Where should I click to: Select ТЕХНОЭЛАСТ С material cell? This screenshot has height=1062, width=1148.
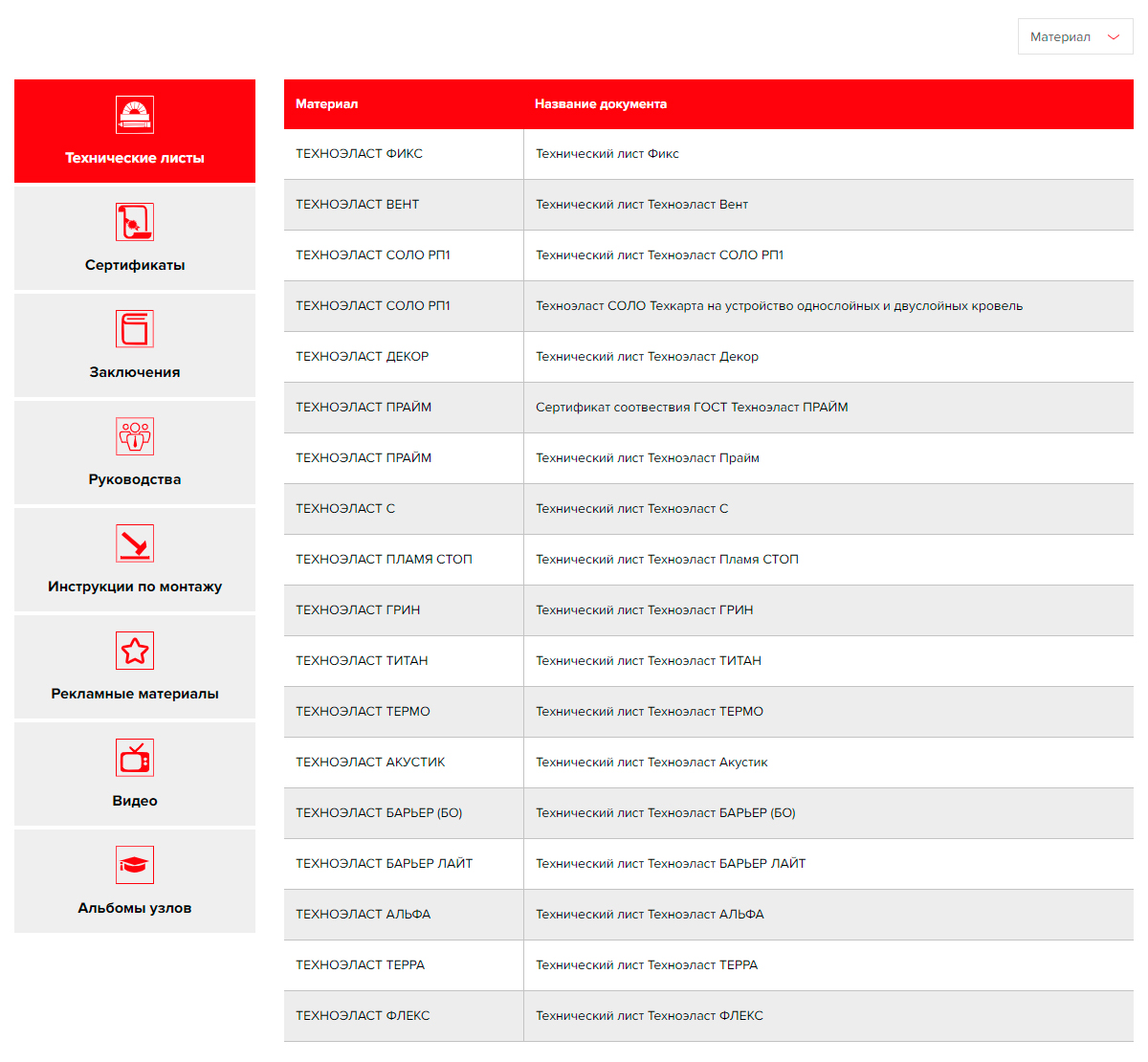click(x=404, y=509)
